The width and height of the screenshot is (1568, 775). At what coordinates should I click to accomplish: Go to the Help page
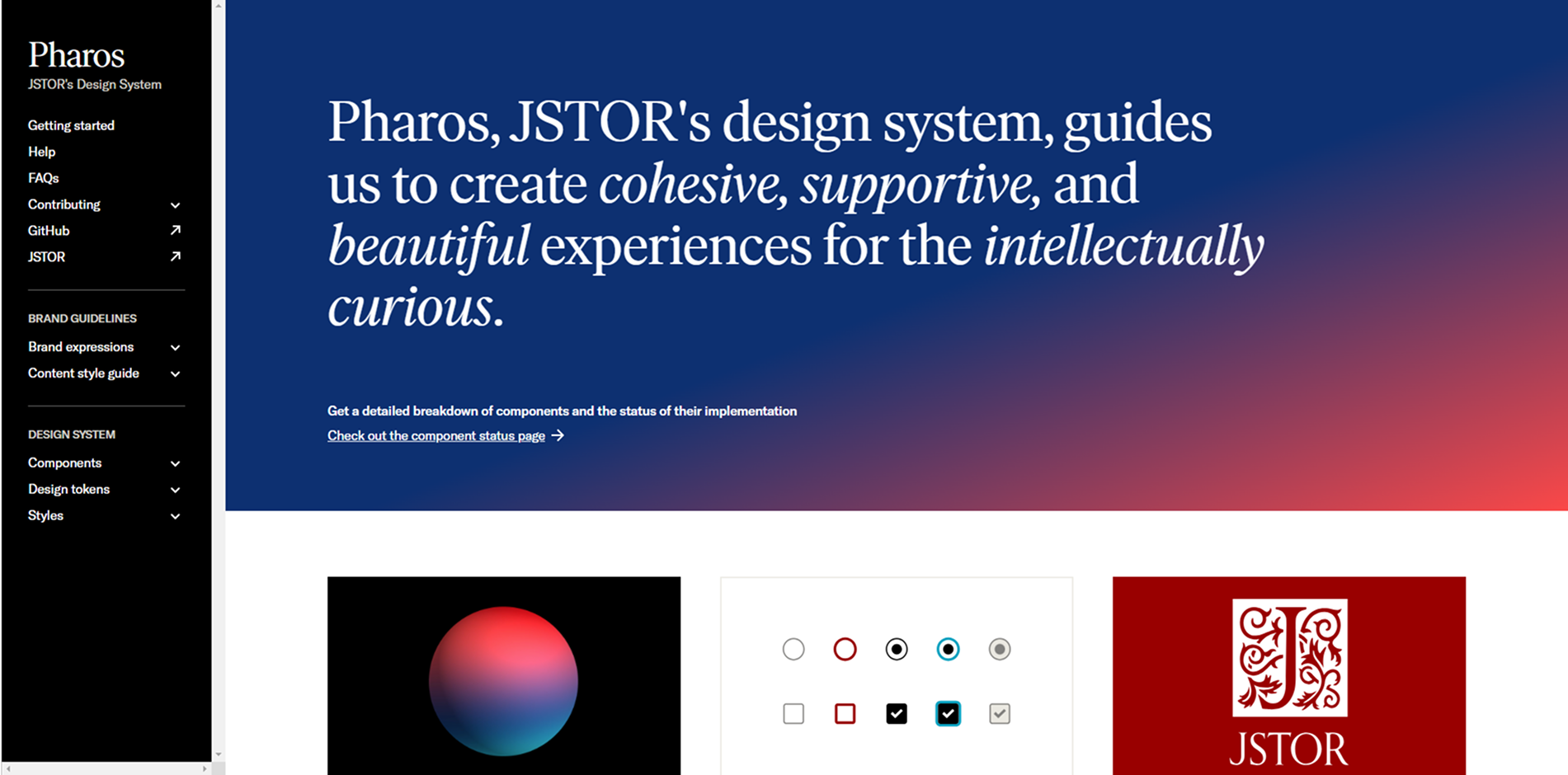coord(41,152)
